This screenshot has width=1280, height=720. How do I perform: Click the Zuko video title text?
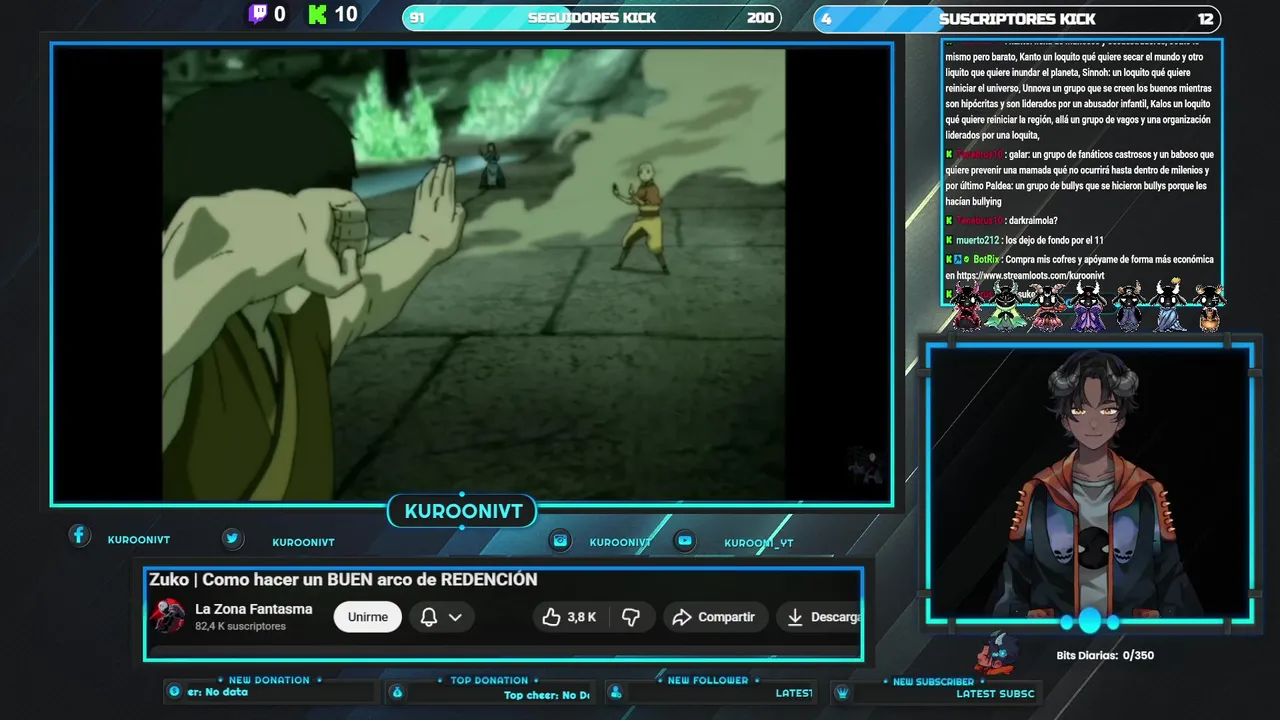pyautogui.click(x=343, y=579)
